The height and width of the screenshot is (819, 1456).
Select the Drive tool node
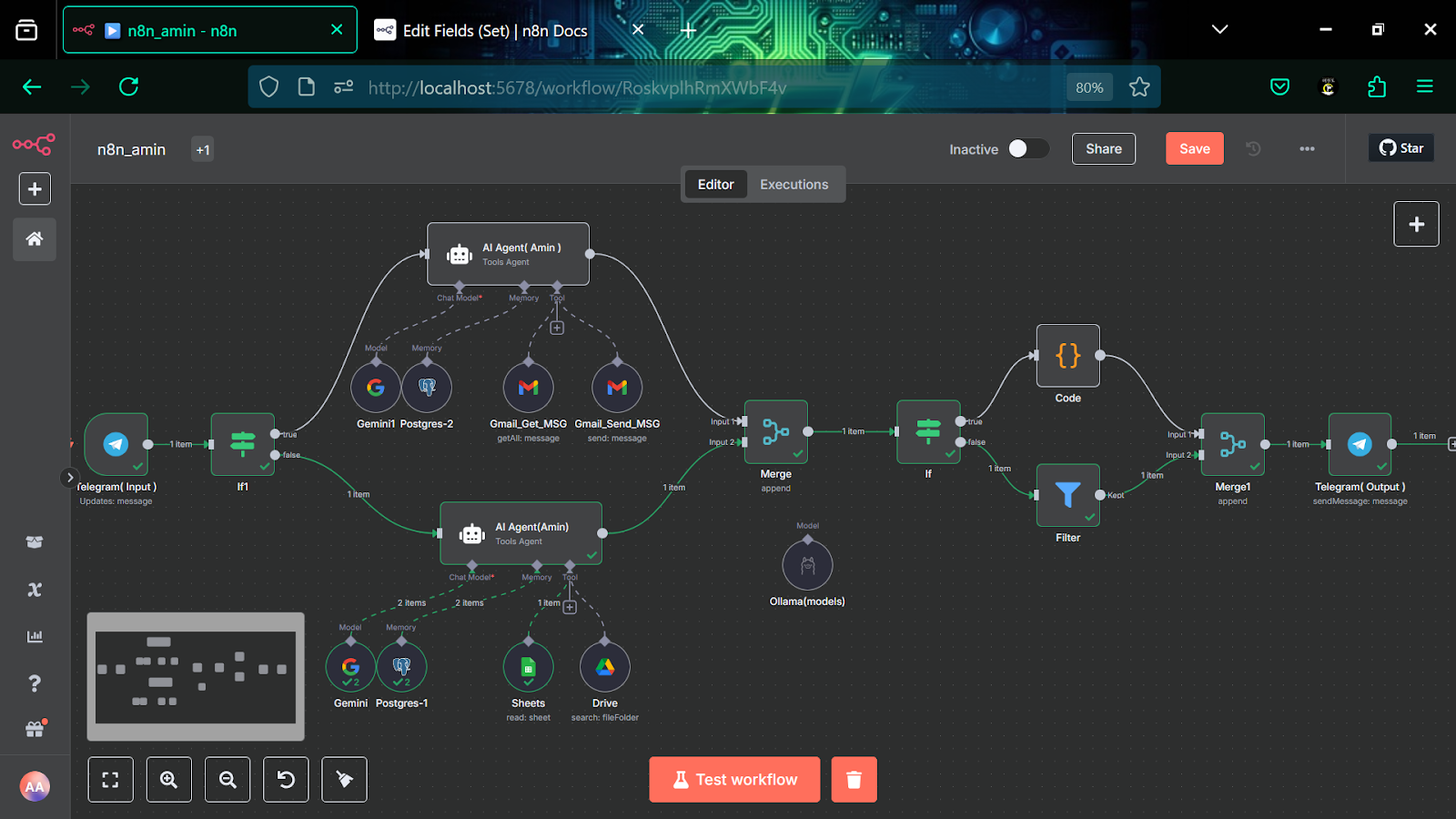[604, 667]
